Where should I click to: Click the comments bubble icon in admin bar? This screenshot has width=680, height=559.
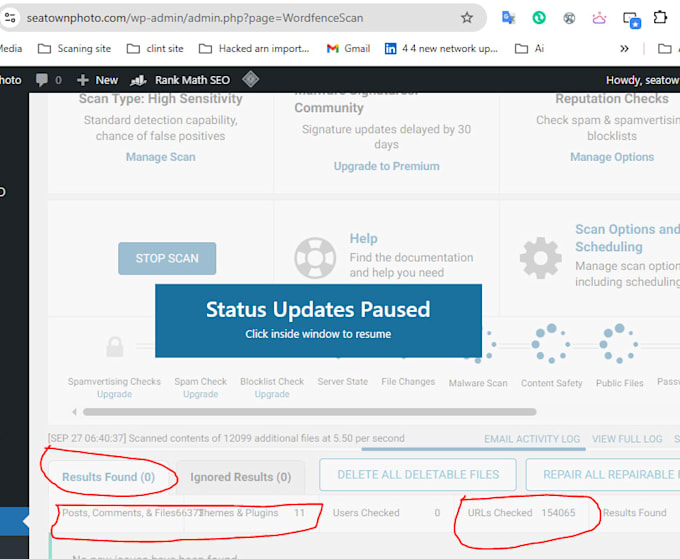point(42,80)
